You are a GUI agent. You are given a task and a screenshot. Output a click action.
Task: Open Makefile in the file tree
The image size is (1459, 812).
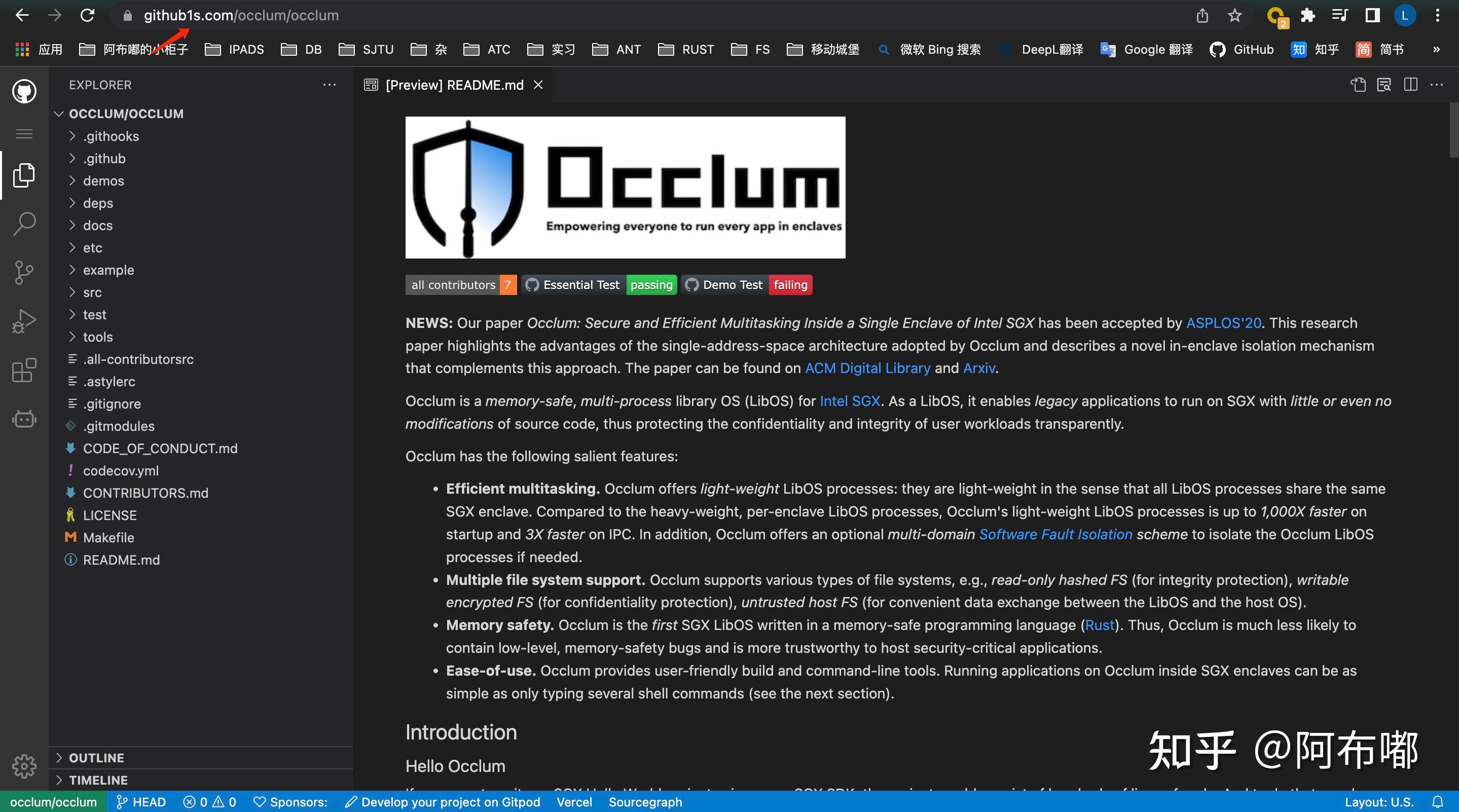click(x=109, y=537)
